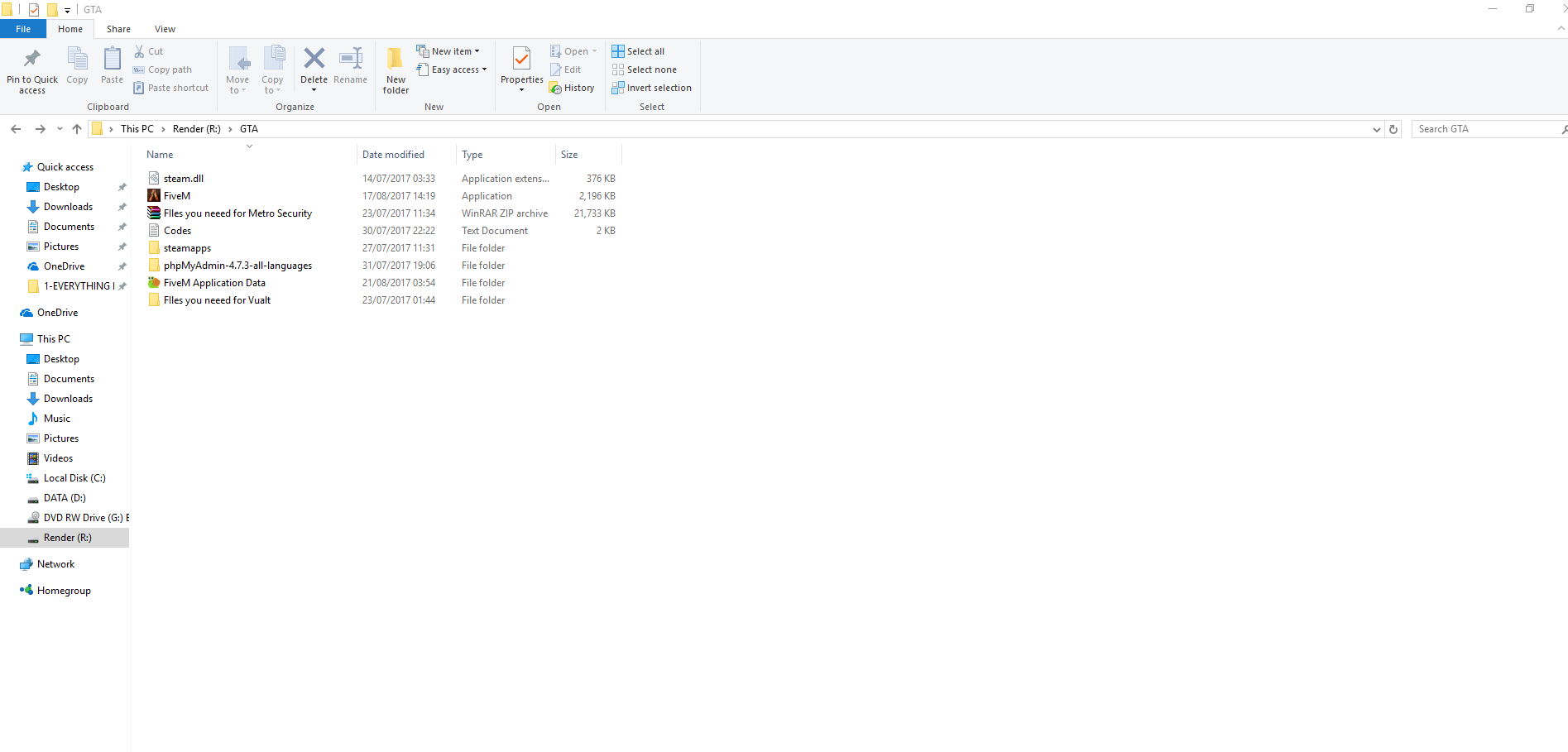Refresh the GTA folder view
This screenshot has height=752, width=1568.
[1393, 129]
